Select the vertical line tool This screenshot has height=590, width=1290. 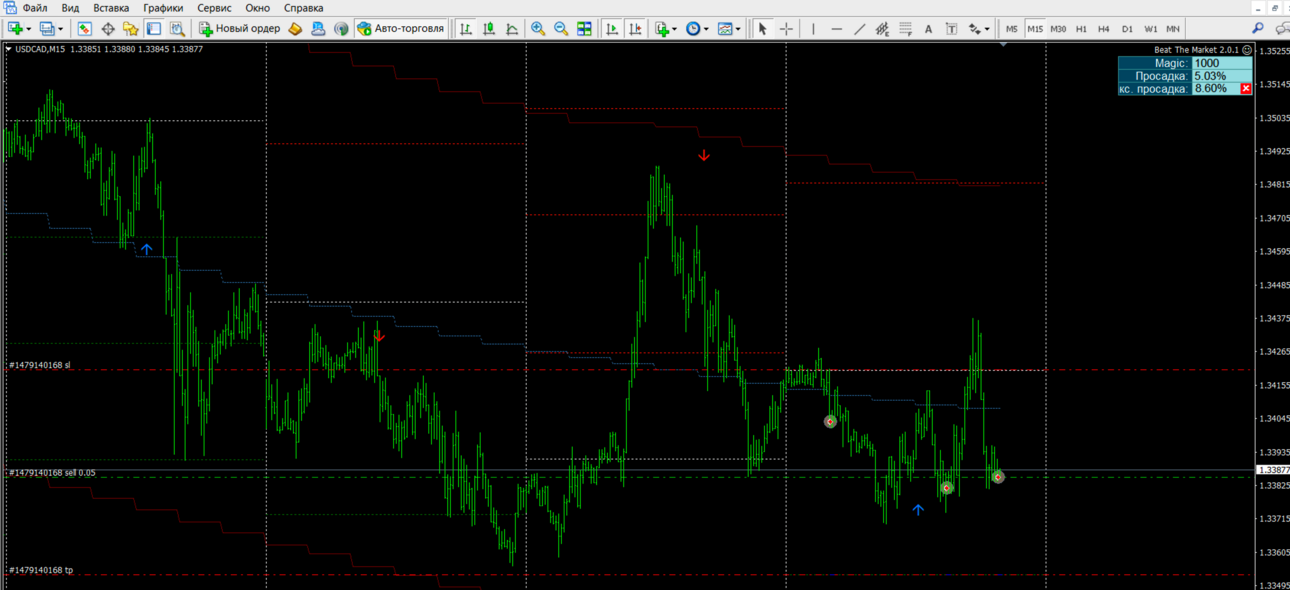(813, 29)
